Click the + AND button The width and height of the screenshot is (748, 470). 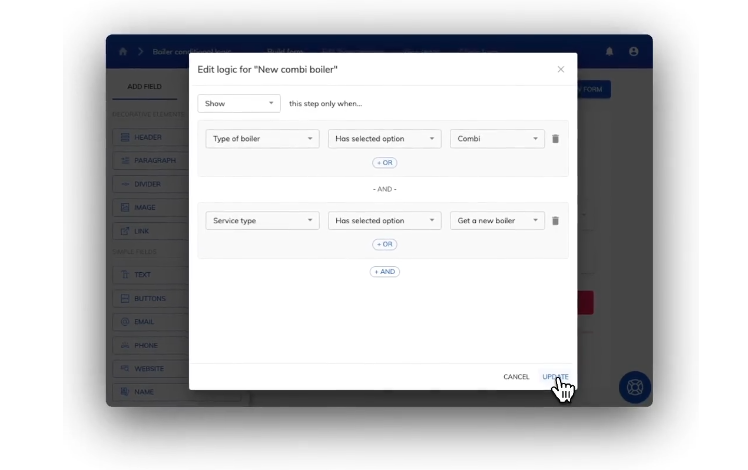(x=384, y=272)
